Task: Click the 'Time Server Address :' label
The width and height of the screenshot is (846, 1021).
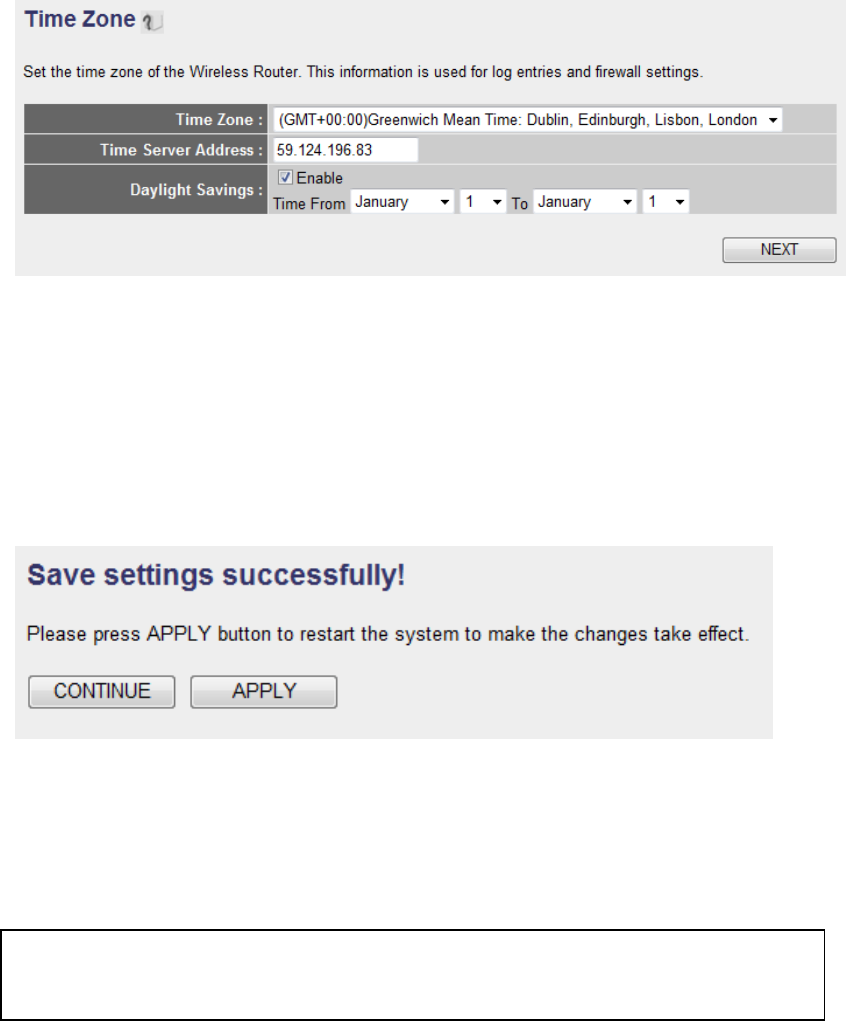Action: pyautogui.click(x=181, y=150)
